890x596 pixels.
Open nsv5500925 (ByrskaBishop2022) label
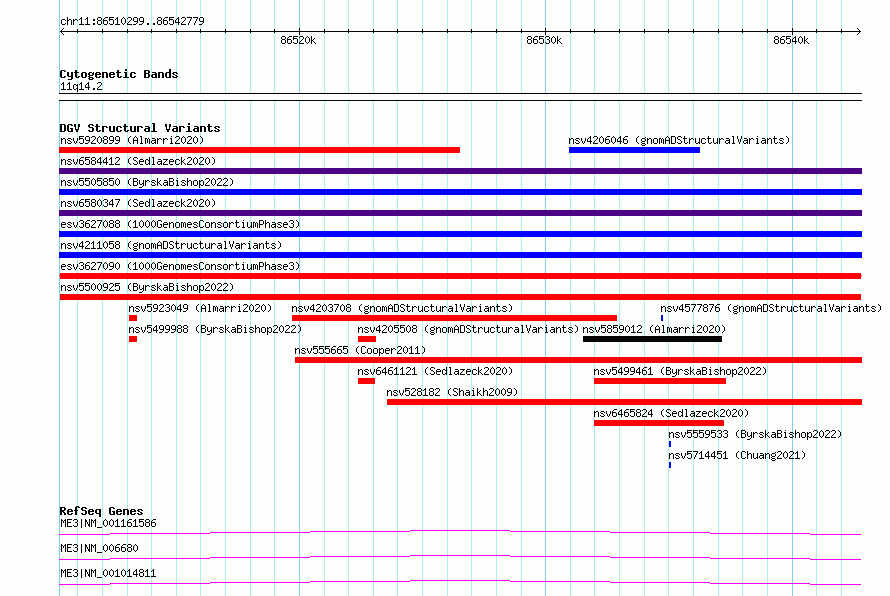(x=147, y=287)
